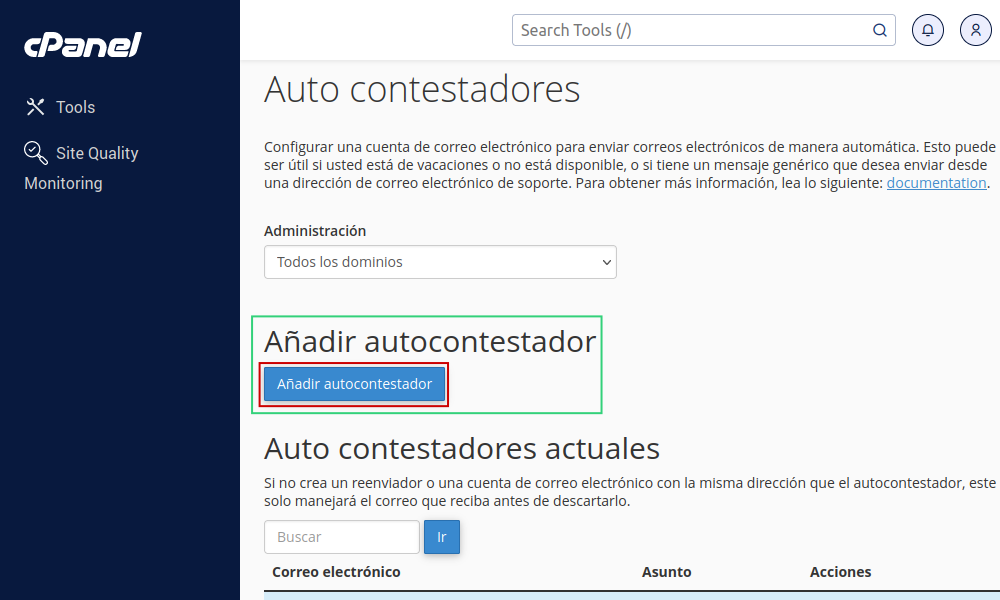The image size is (1000, 600).
Task: Sort by the Correo electrónico column header
Action: point(336,572)
